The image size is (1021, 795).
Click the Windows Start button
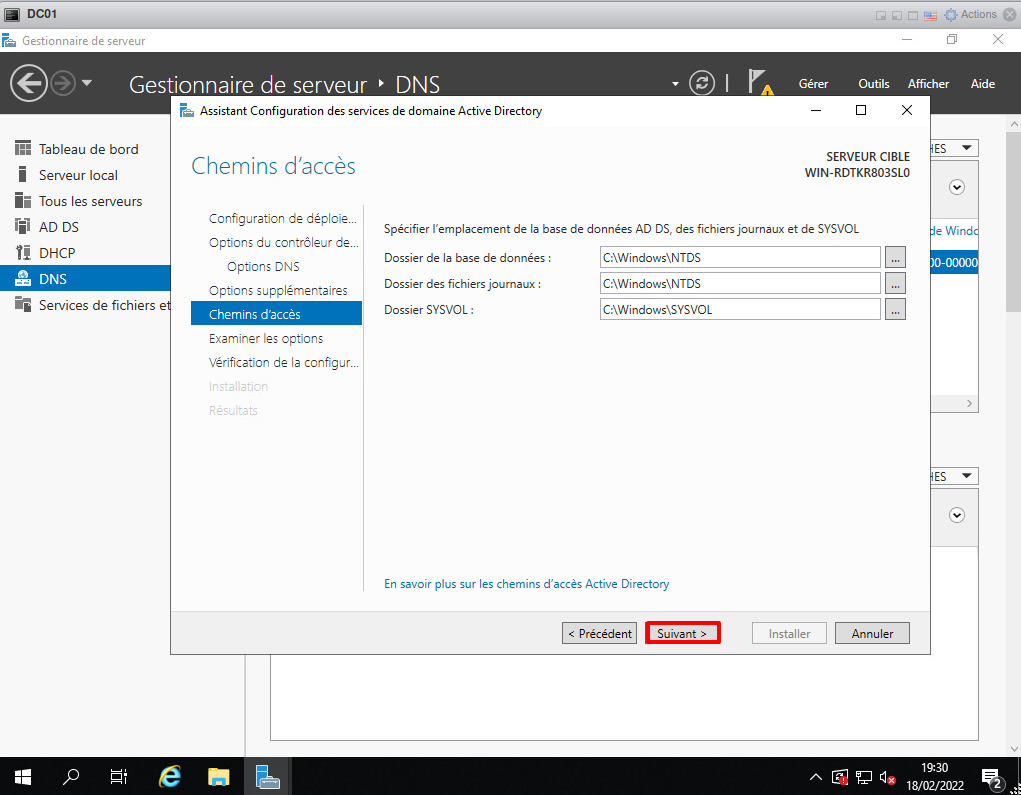pyautogui.click(x=22, y=776)
